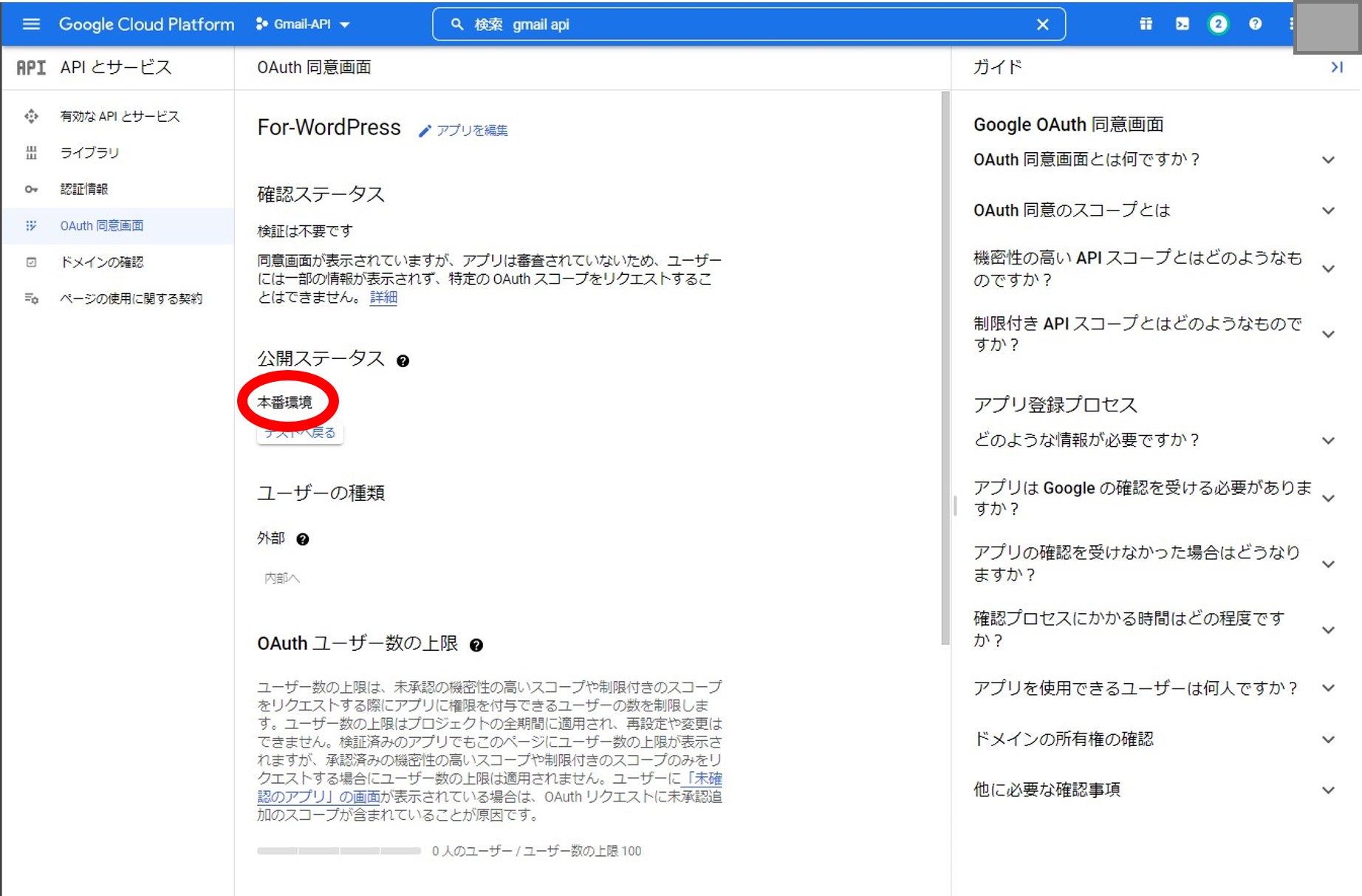Open the hamburger navigation menu
This screenshot has height=896, width=1362.
click(31, 24)
